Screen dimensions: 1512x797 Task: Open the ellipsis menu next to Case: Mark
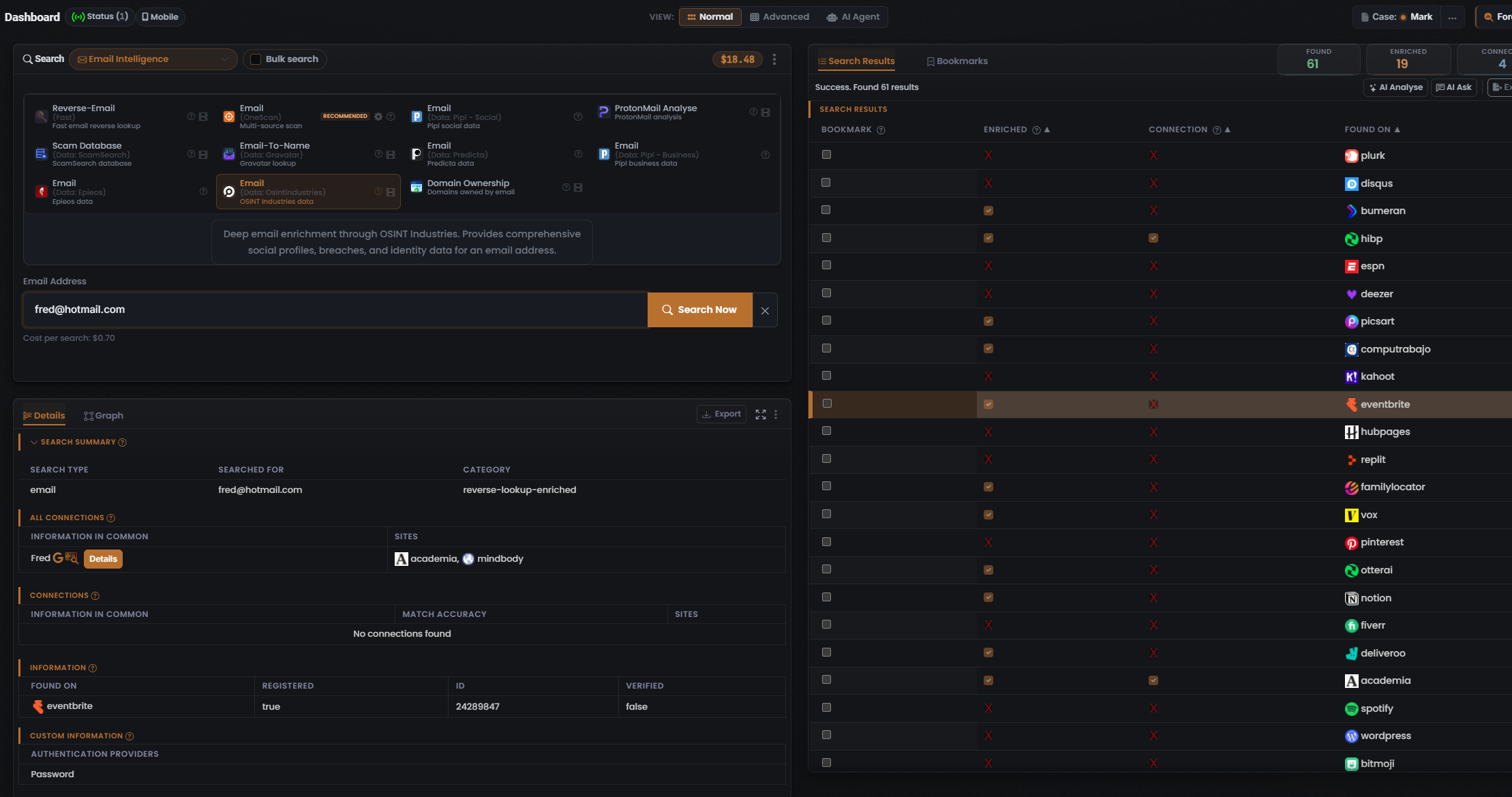pyautogui.click(x=1452, y=17)
